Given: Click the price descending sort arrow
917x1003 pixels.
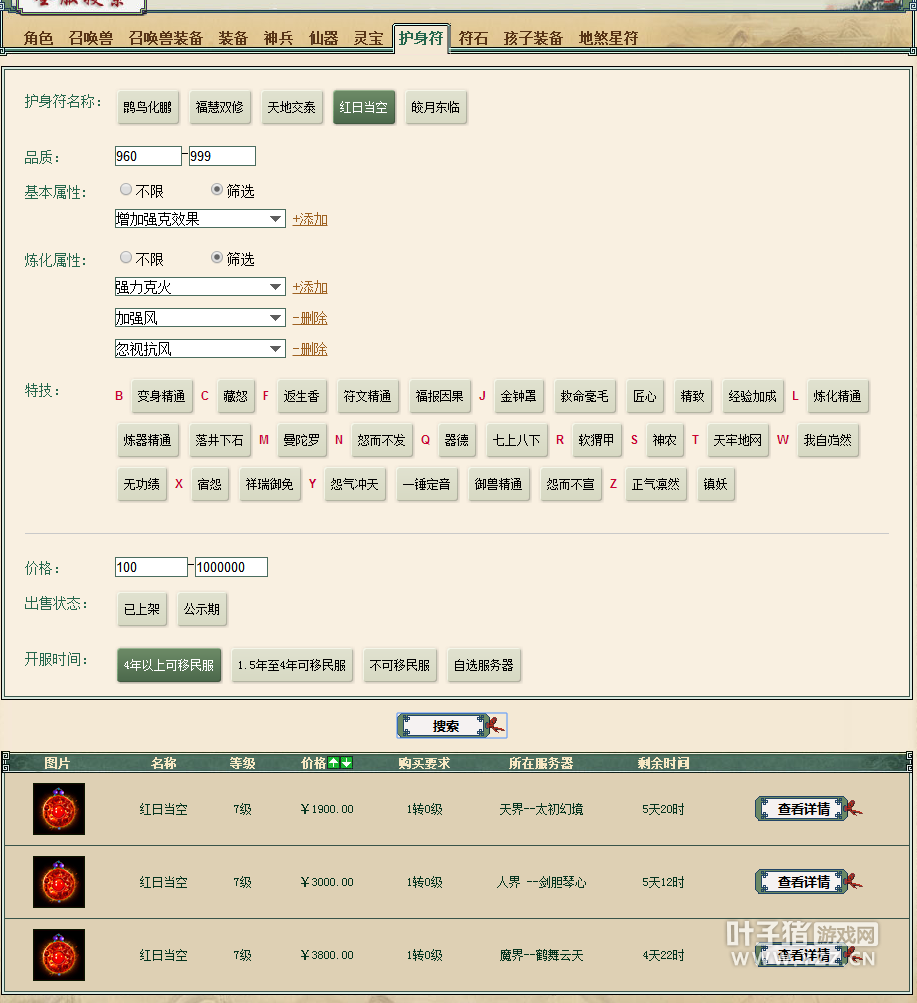Looking at the screenshot, I should pyautogui.click(x=346, y=763).
